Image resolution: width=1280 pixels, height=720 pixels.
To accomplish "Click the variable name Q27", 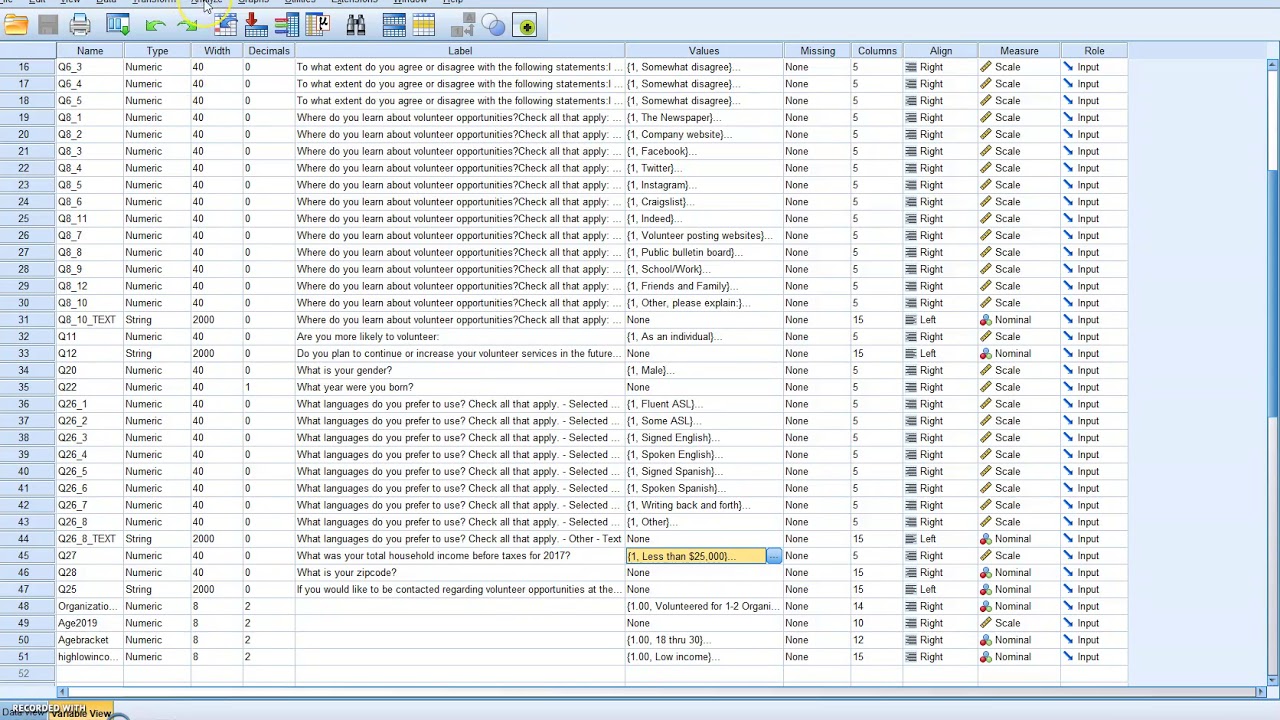I will point(67,556).
